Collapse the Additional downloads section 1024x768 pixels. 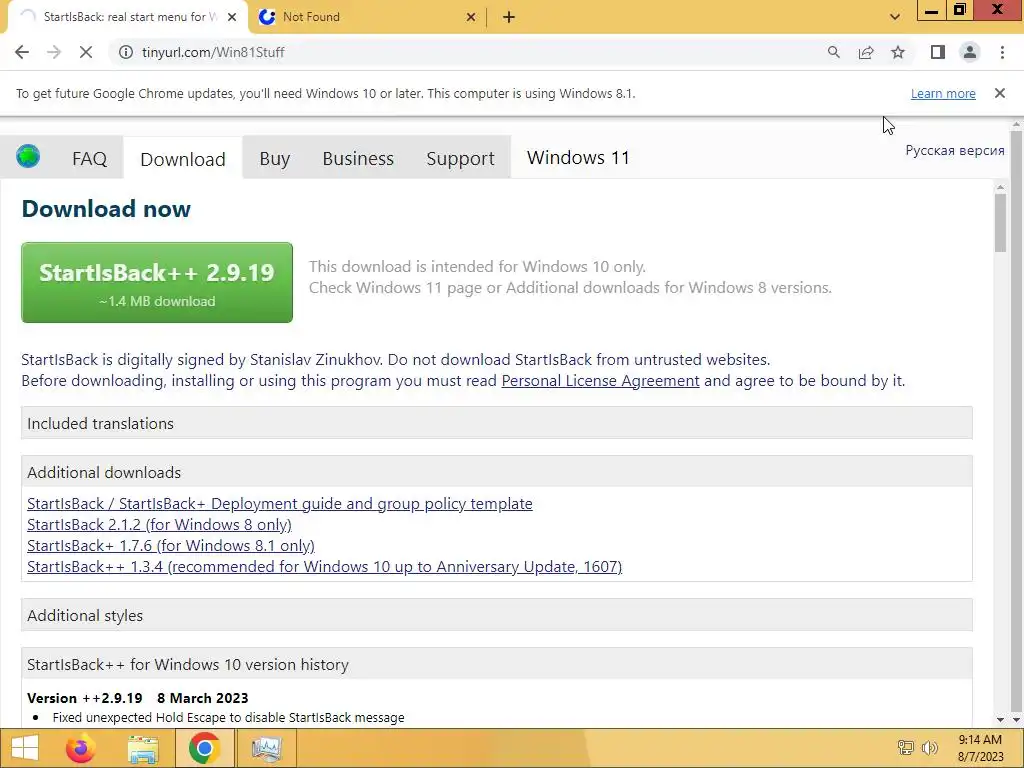[496, 472]
